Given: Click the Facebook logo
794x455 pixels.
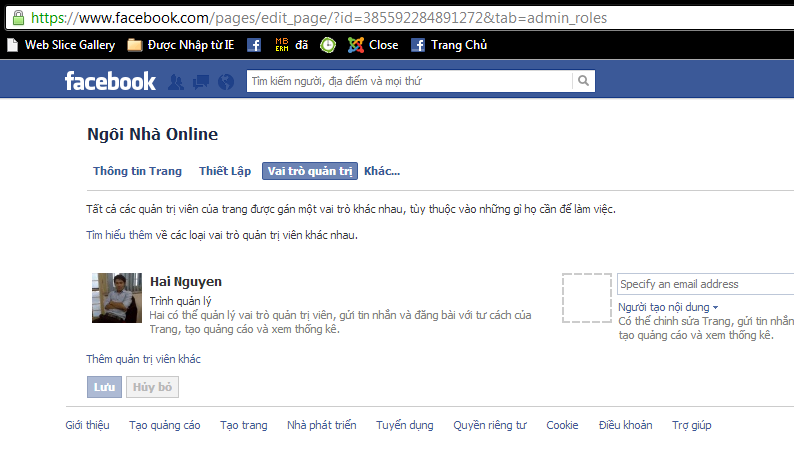Looking at the screenshot, I should point(110,81).
